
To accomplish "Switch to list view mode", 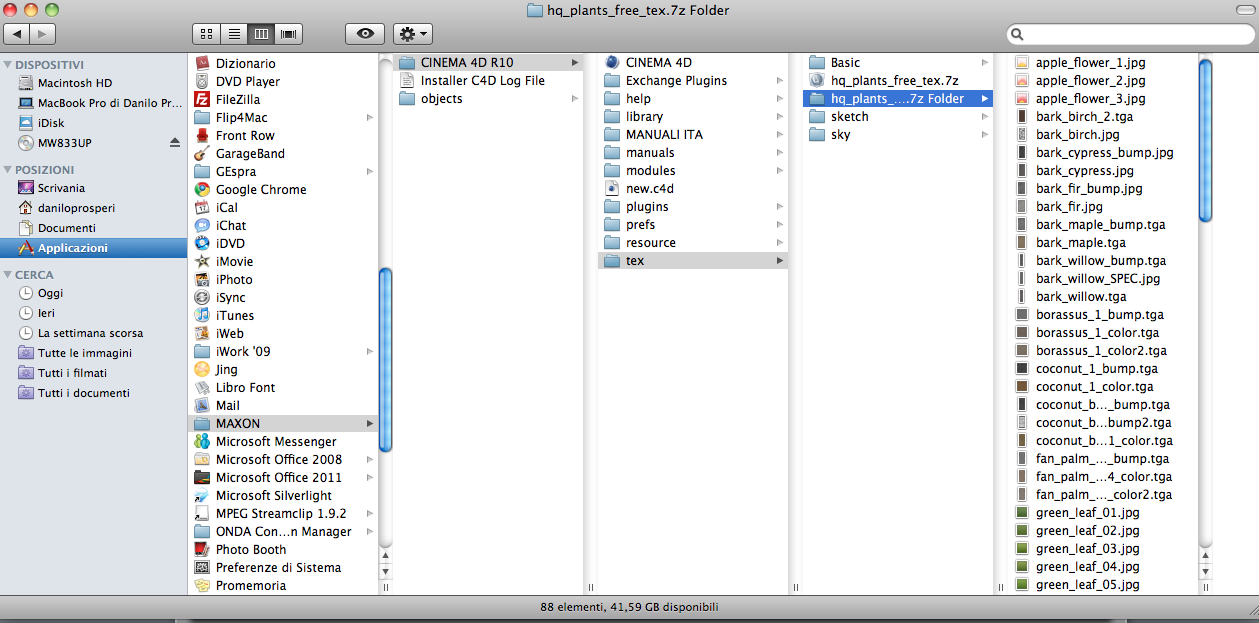I will tap(233, 34).
